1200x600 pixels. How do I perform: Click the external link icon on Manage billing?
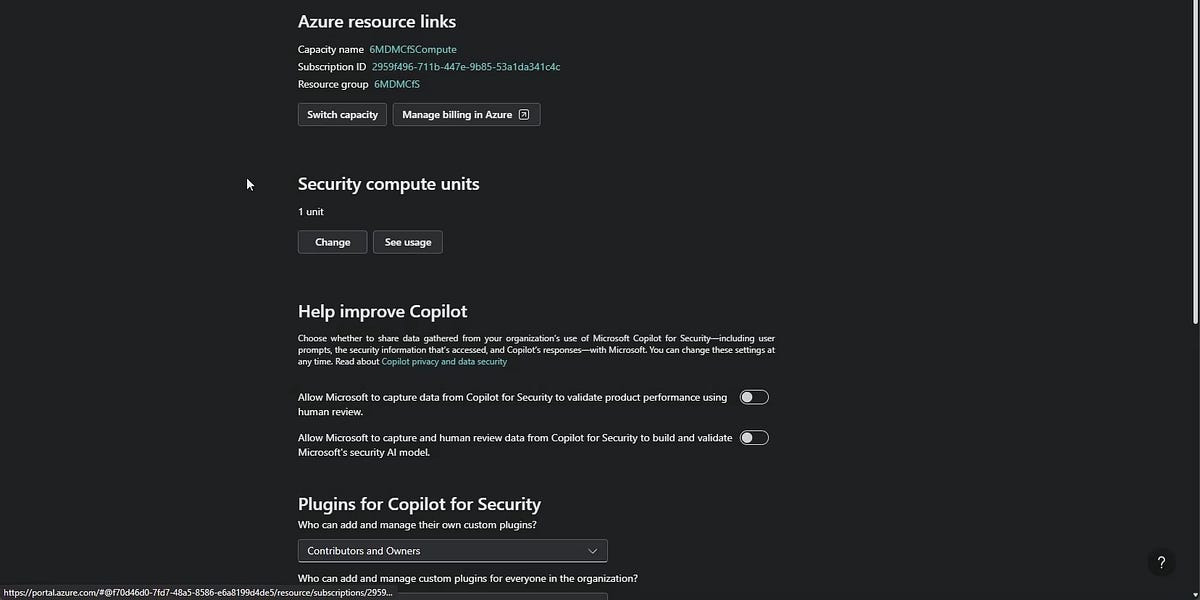524,115
